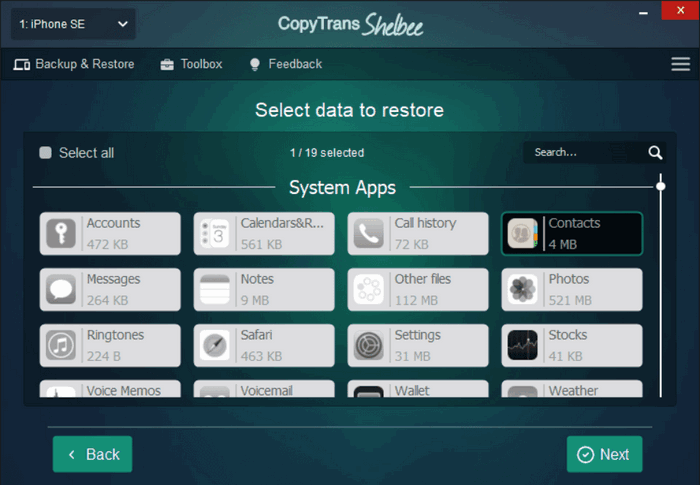700x485 pixels.
Task: Select the Voice Memos tile
Action: pos(110,389)
